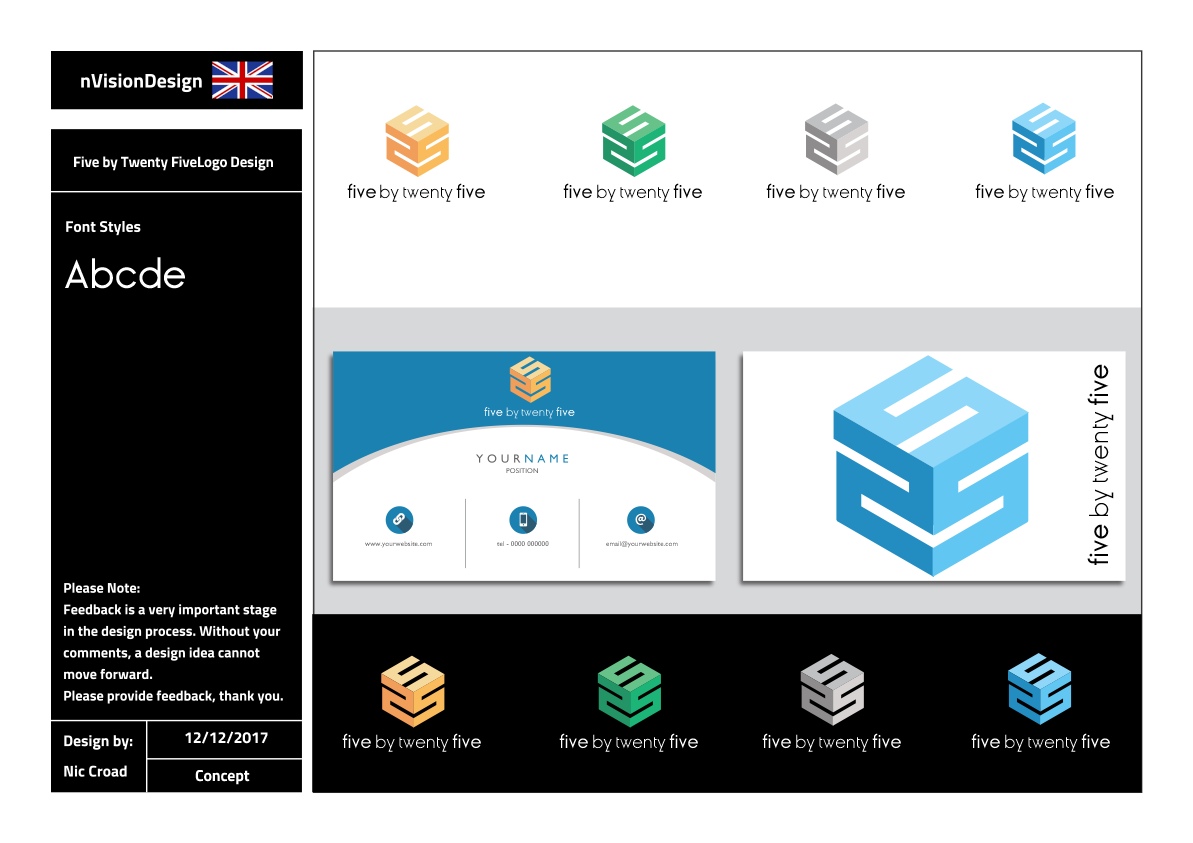The image size is (1193, 843).
Task: Click the large blue cube logo
Action: click(x=931, y=466)
